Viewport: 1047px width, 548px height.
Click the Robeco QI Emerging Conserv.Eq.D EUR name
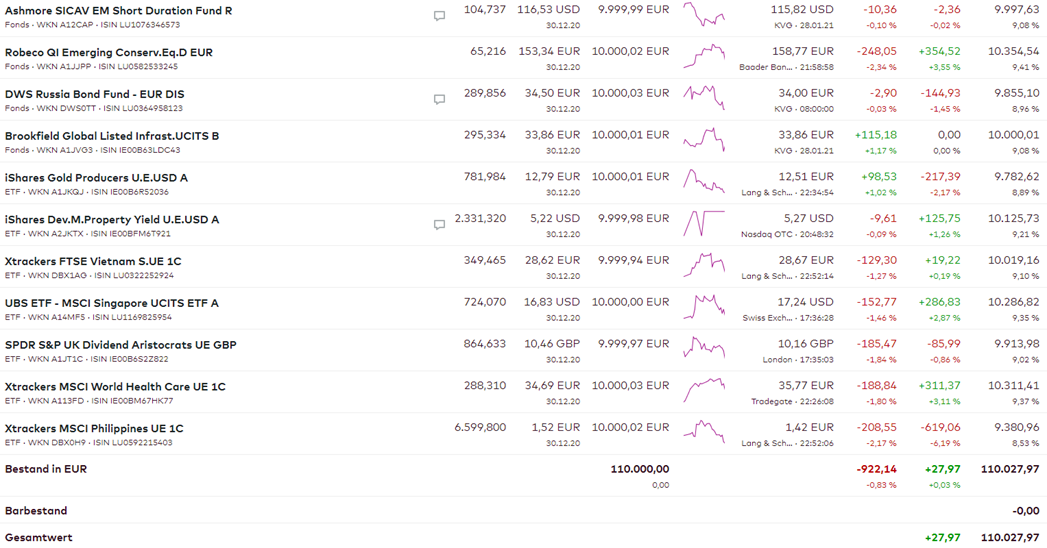pyautogui.click(x=108, y=53)
